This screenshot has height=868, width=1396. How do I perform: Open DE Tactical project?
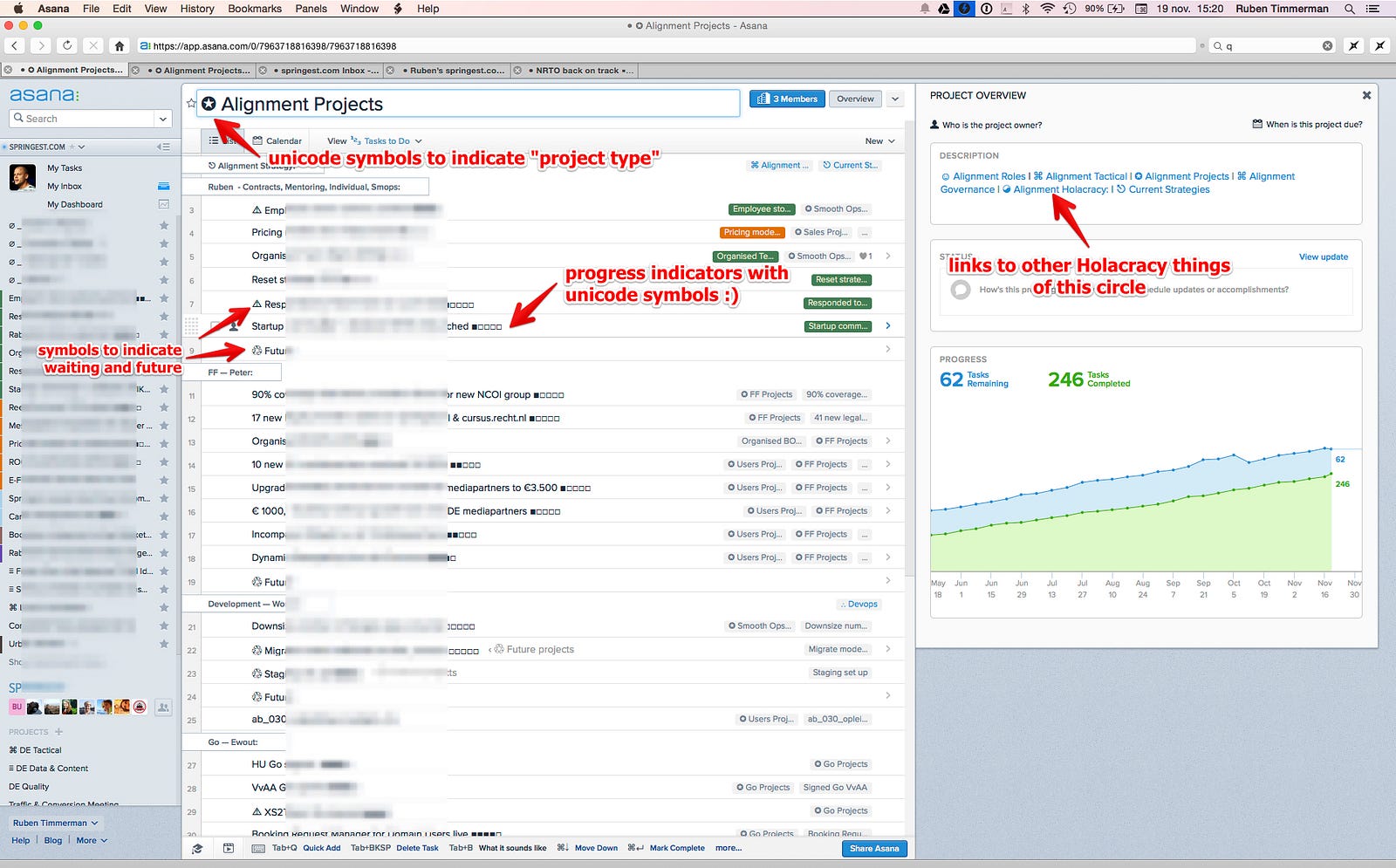36,750
